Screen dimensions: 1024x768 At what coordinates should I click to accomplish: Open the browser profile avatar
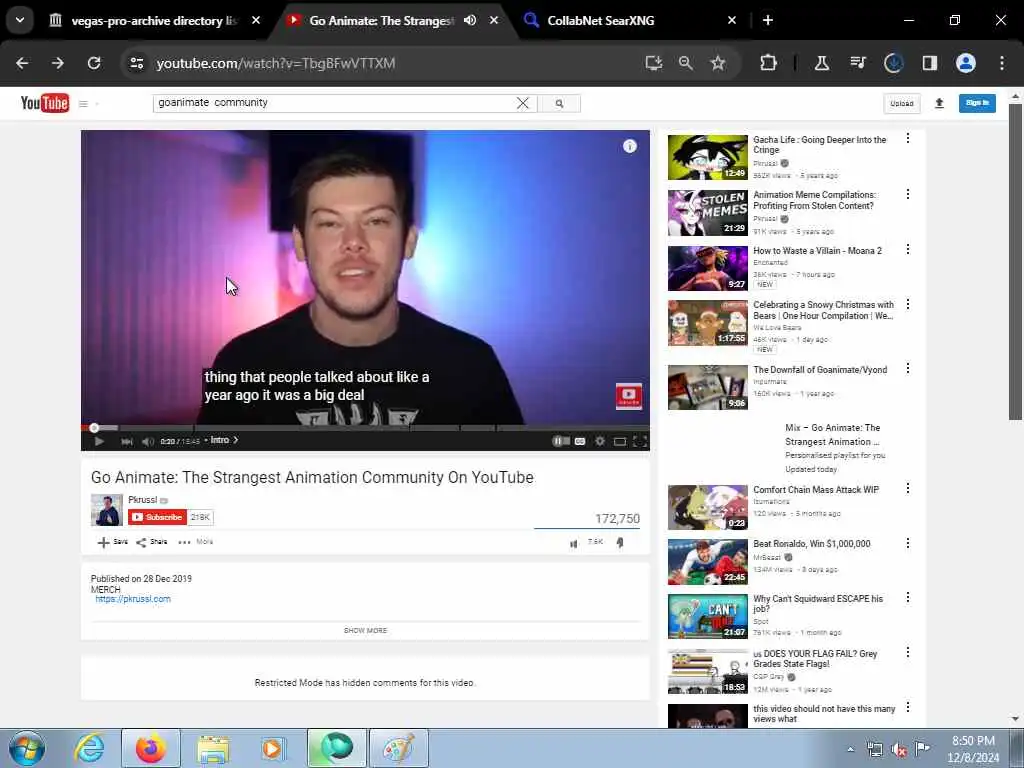[965, 63]
